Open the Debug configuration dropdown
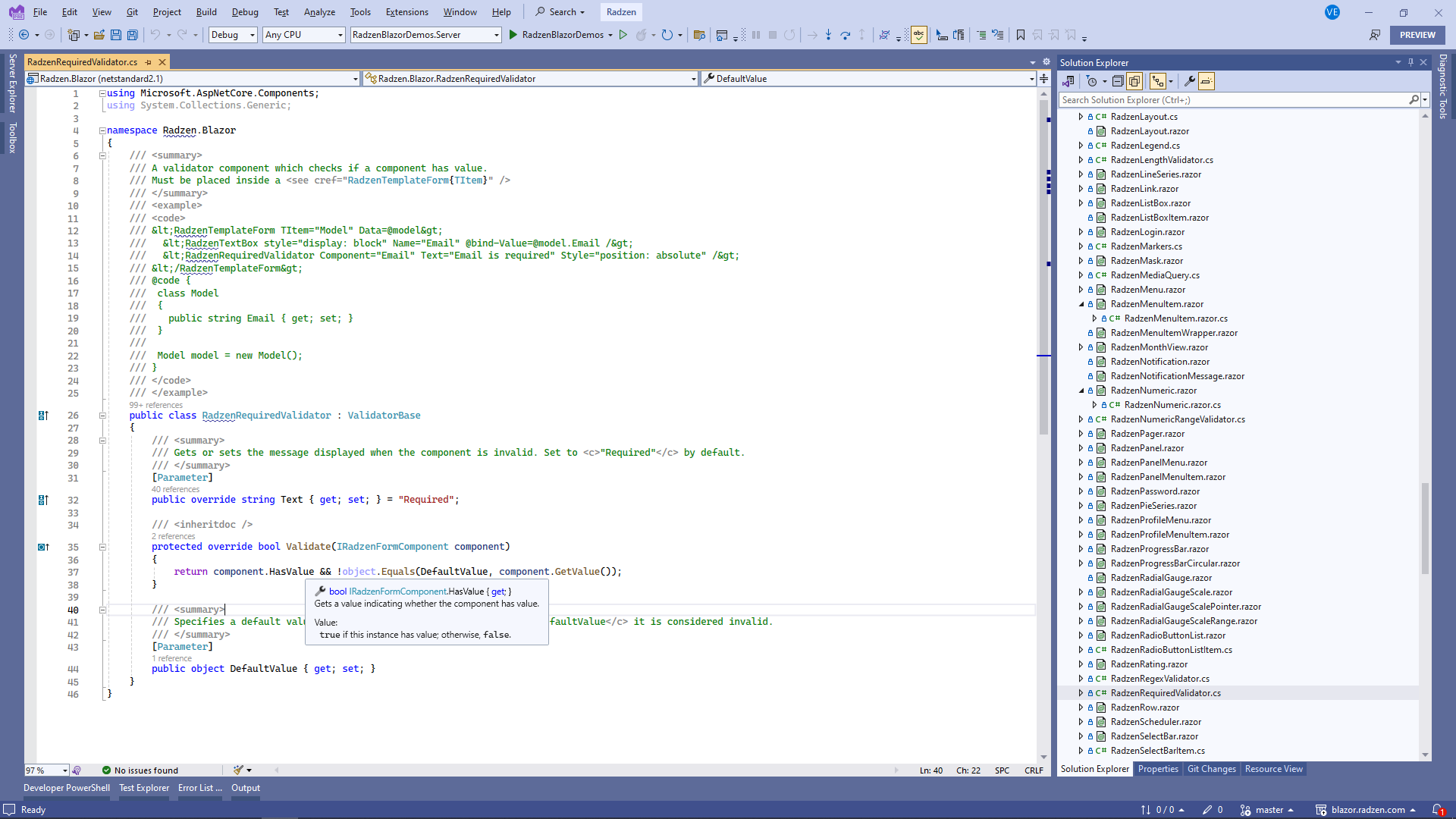1456x819 pixels. pyautogui.click(x=233, y=35)
